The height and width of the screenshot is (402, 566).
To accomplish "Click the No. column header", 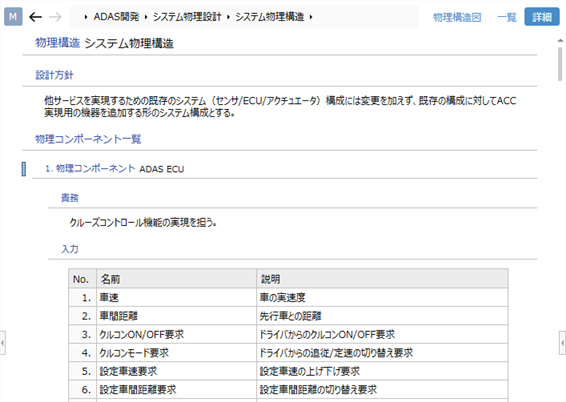I will click(x=82, y=279).
